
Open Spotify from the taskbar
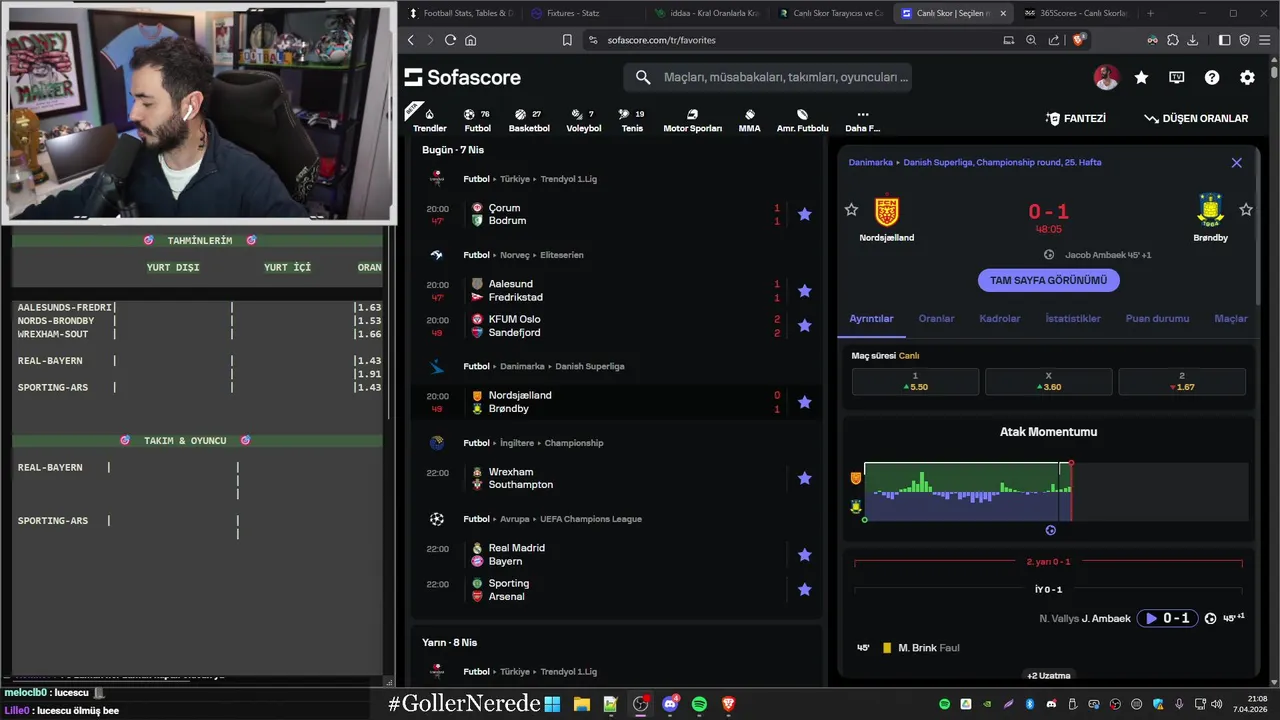click(699, 704)
